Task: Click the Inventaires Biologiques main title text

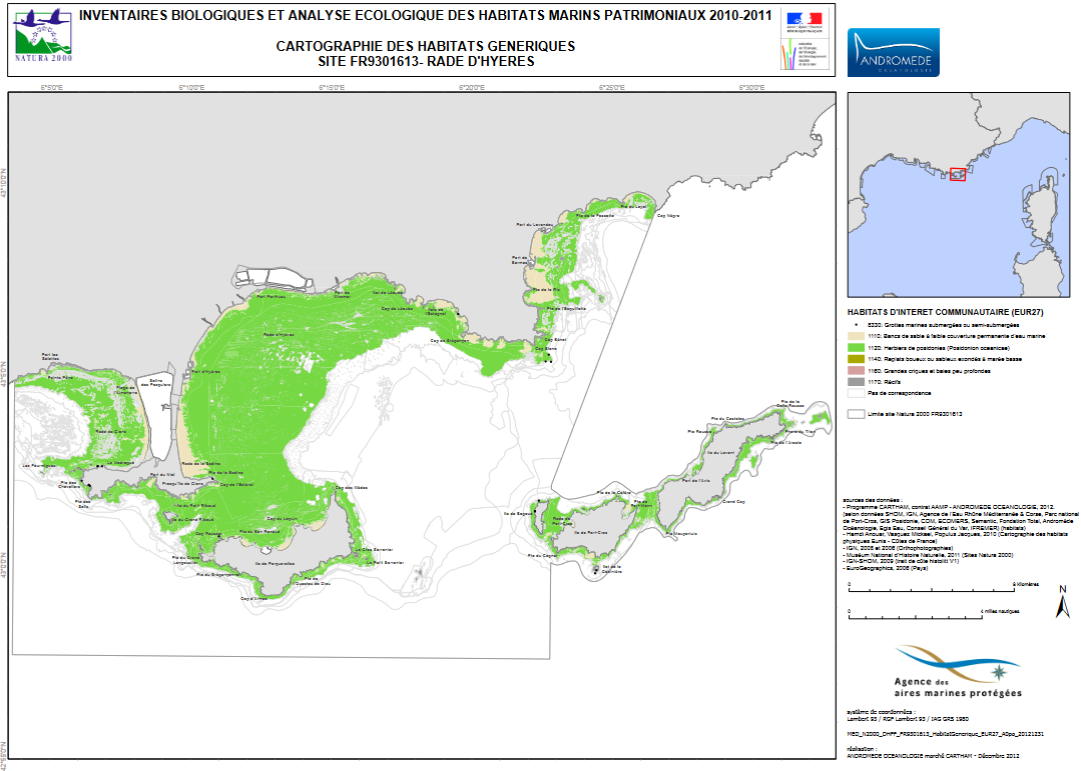Action: click(x=425, y=16)
